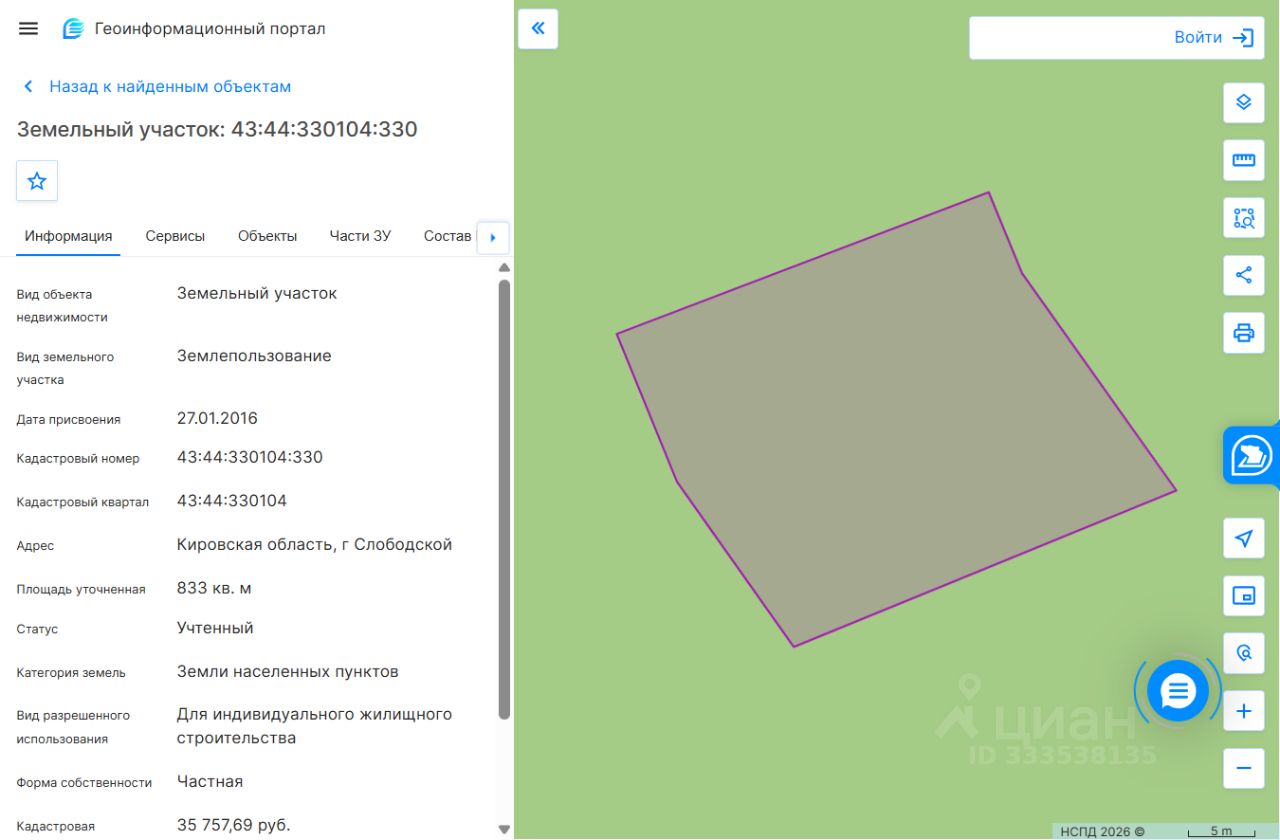Locate my position with navigation arrow
The width and height of the screenshot is (1280, 840).
pos(1244,538)
